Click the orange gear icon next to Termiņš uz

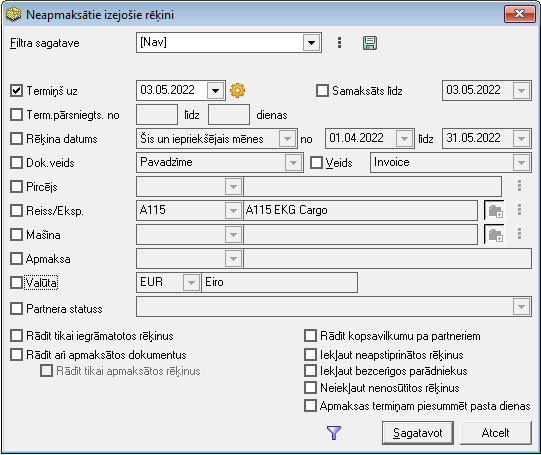[x=237, y=91]
